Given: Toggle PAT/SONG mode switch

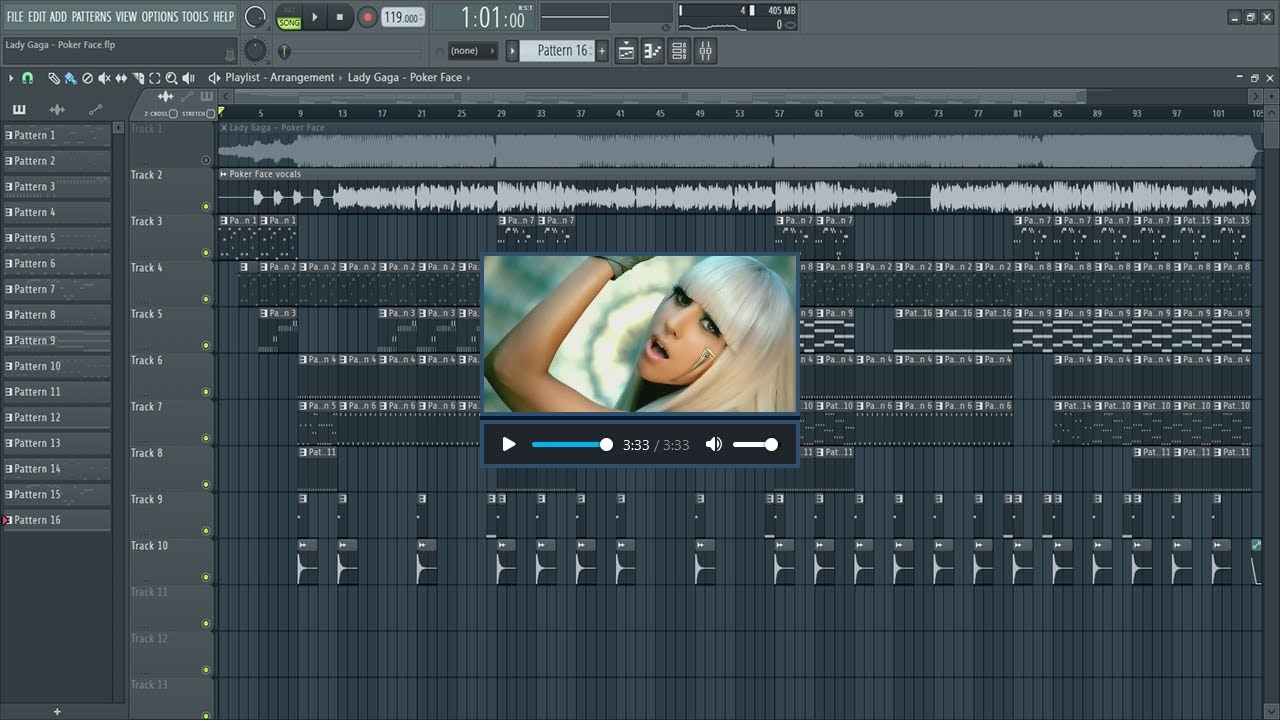Looking at the screenshot, I should tap(289, 17).
